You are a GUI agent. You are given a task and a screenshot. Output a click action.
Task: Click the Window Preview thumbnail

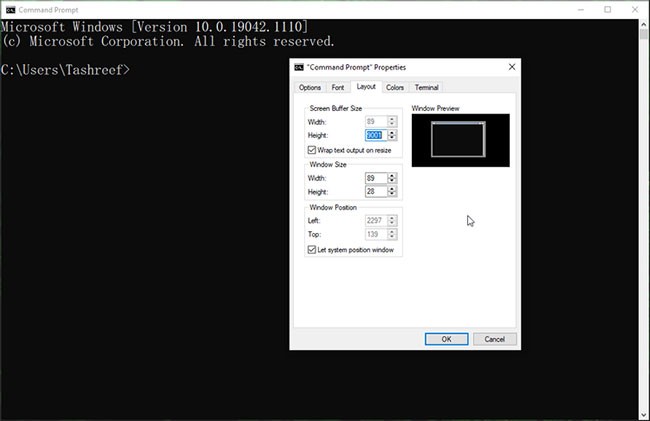pyautogui.click(x=460, y=140)
